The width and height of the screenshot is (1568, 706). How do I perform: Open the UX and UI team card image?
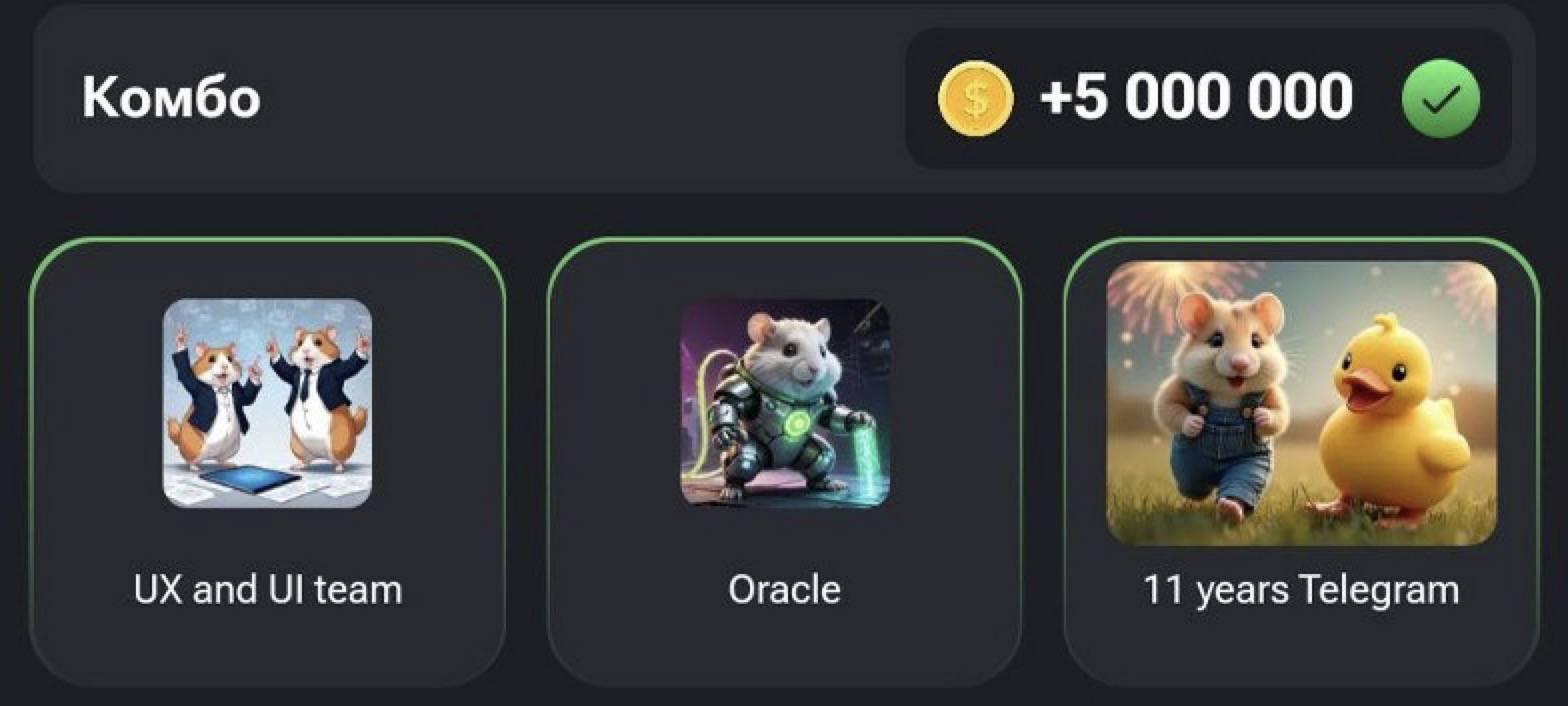[267, 403]
